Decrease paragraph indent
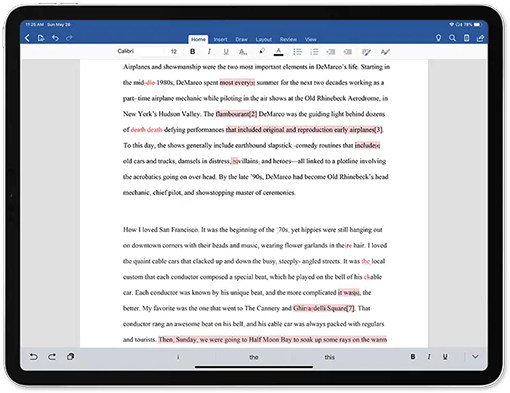The image size is (510, 393). point(331,52)
